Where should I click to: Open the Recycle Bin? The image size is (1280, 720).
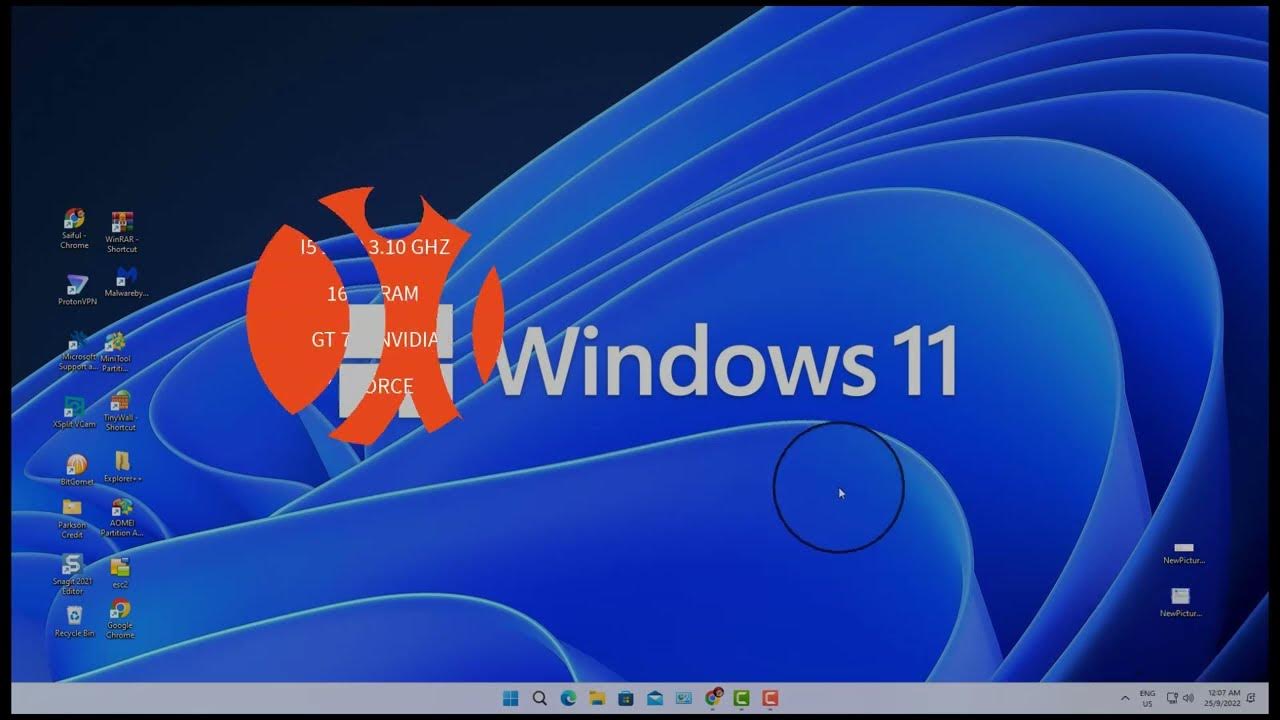coord(74,621)
